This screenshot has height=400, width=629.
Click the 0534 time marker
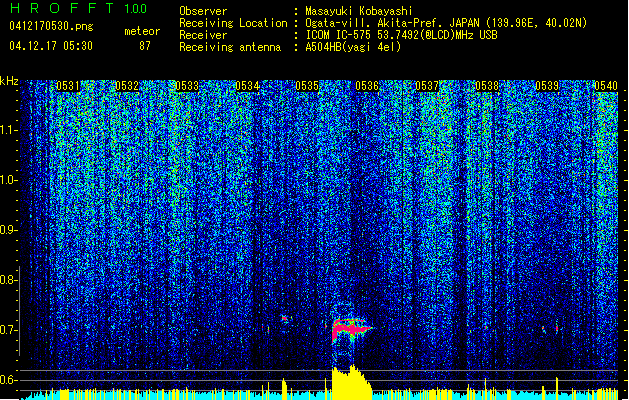pyautogui.click(x=248, y=86)
